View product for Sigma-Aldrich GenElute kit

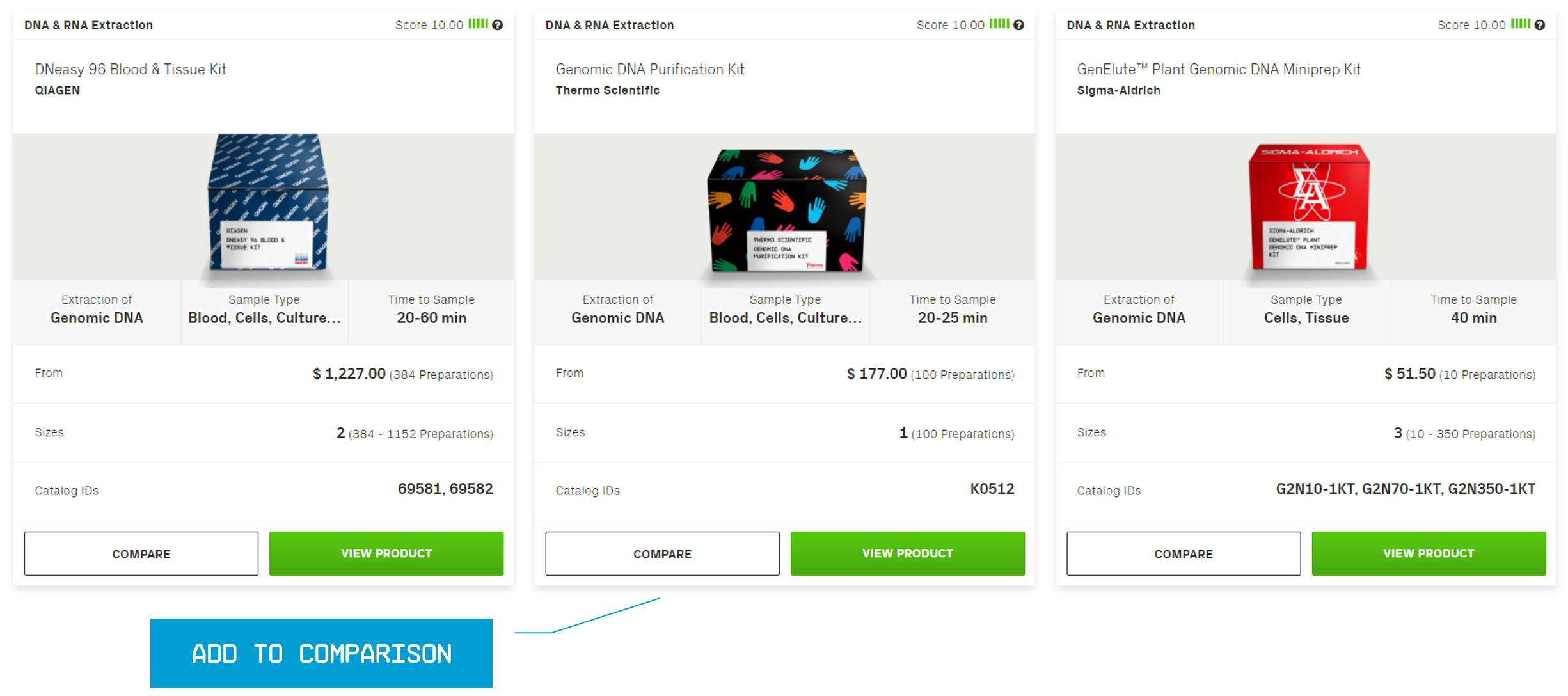1429,553
